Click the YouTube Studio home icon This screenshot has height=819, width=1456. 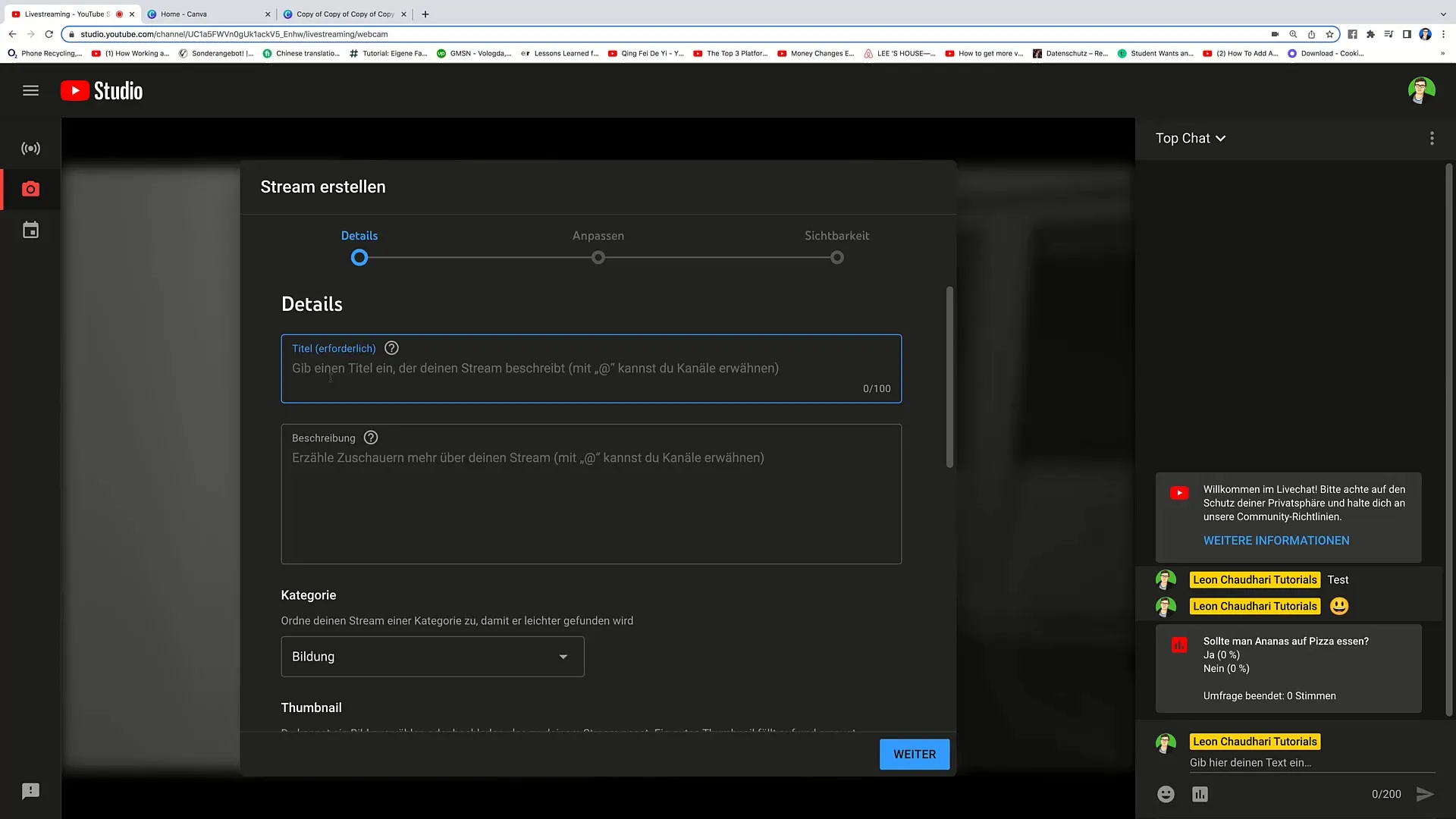tap(101, 90)
